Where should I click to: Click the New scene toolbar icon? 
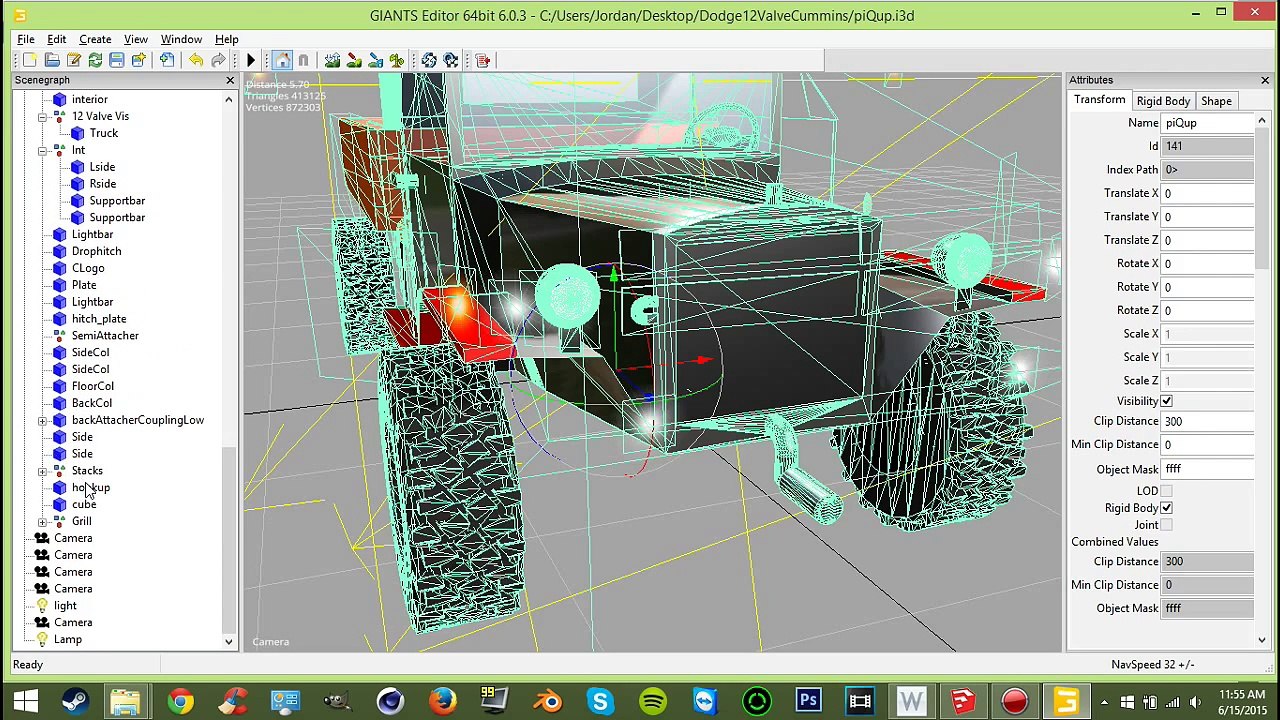30,61
